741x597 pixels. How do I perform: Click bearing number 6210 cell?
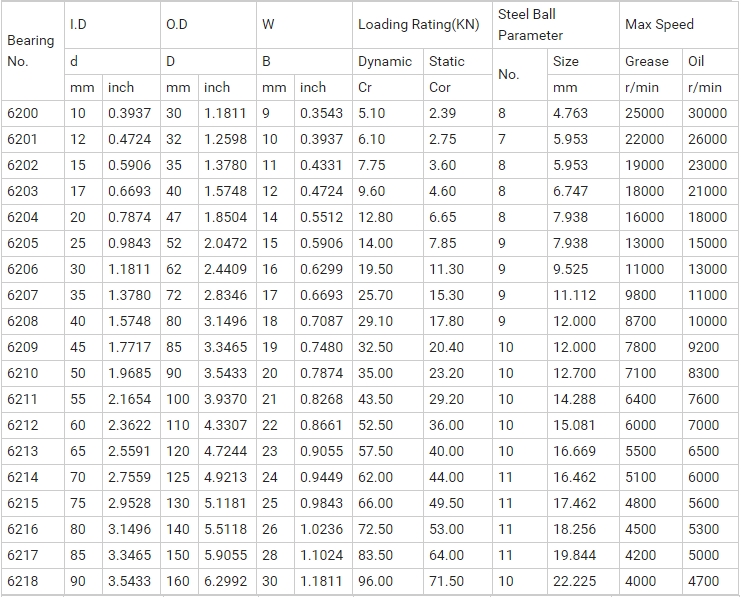pyautogui.click(x=33, y=373)
